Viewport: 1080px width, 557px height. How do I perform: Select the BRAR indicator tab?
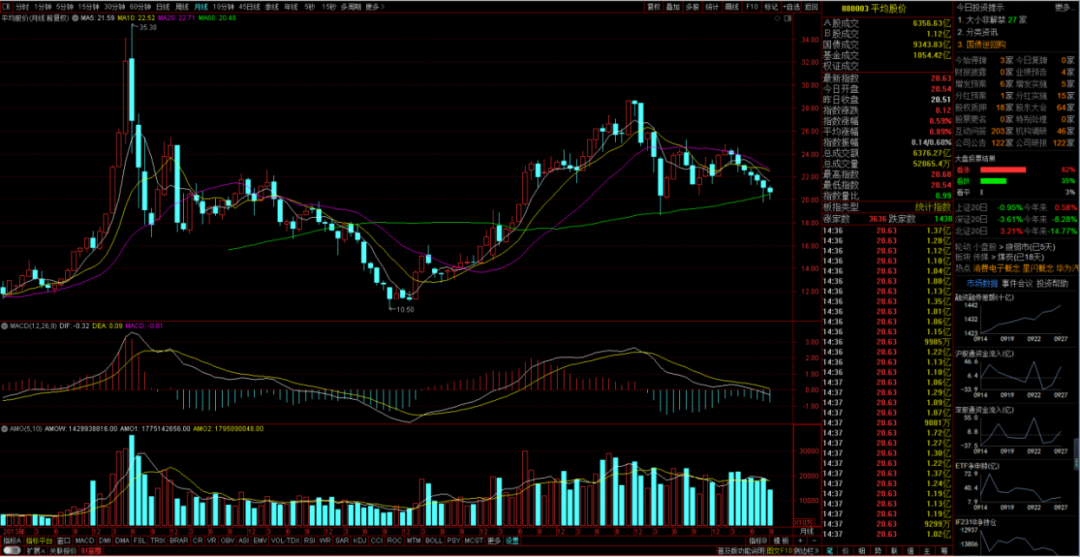[178, 540]
